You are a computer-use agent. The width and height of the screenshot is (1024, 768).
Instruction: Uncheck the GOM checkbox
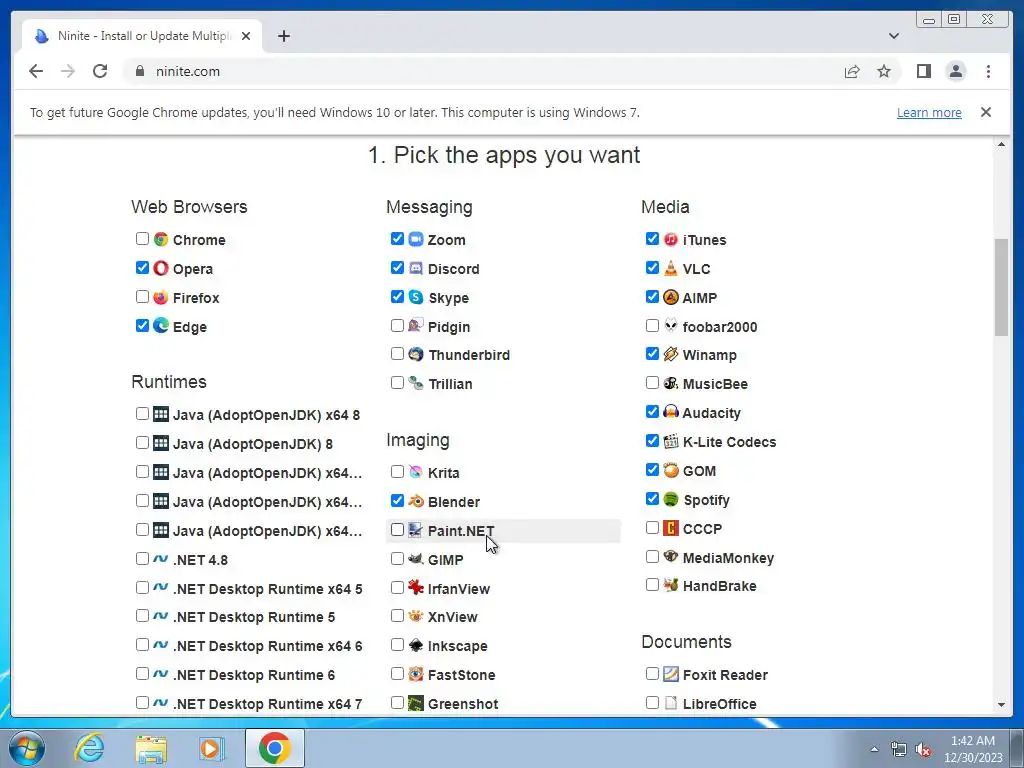tap(652, 470)
